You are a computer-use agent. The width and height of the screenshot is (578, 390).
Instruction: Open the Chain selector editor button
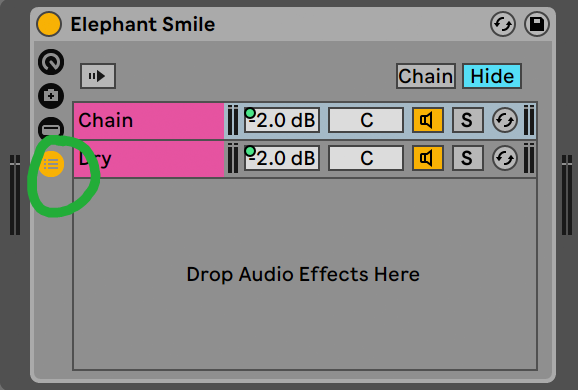coord(426,76)
